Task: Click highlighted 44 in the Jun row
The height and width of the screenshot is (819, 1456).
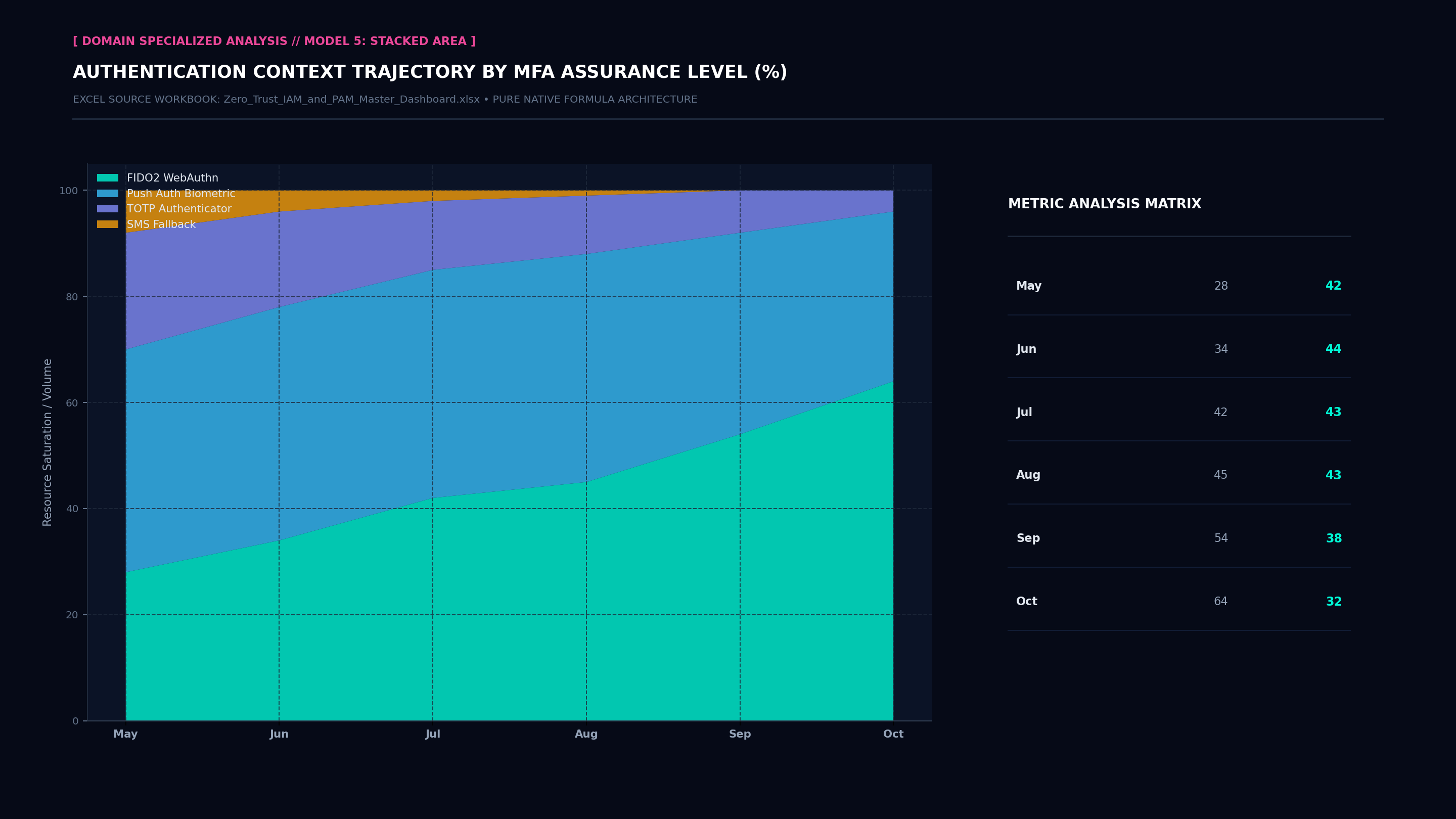Action: click(1333, 349)
